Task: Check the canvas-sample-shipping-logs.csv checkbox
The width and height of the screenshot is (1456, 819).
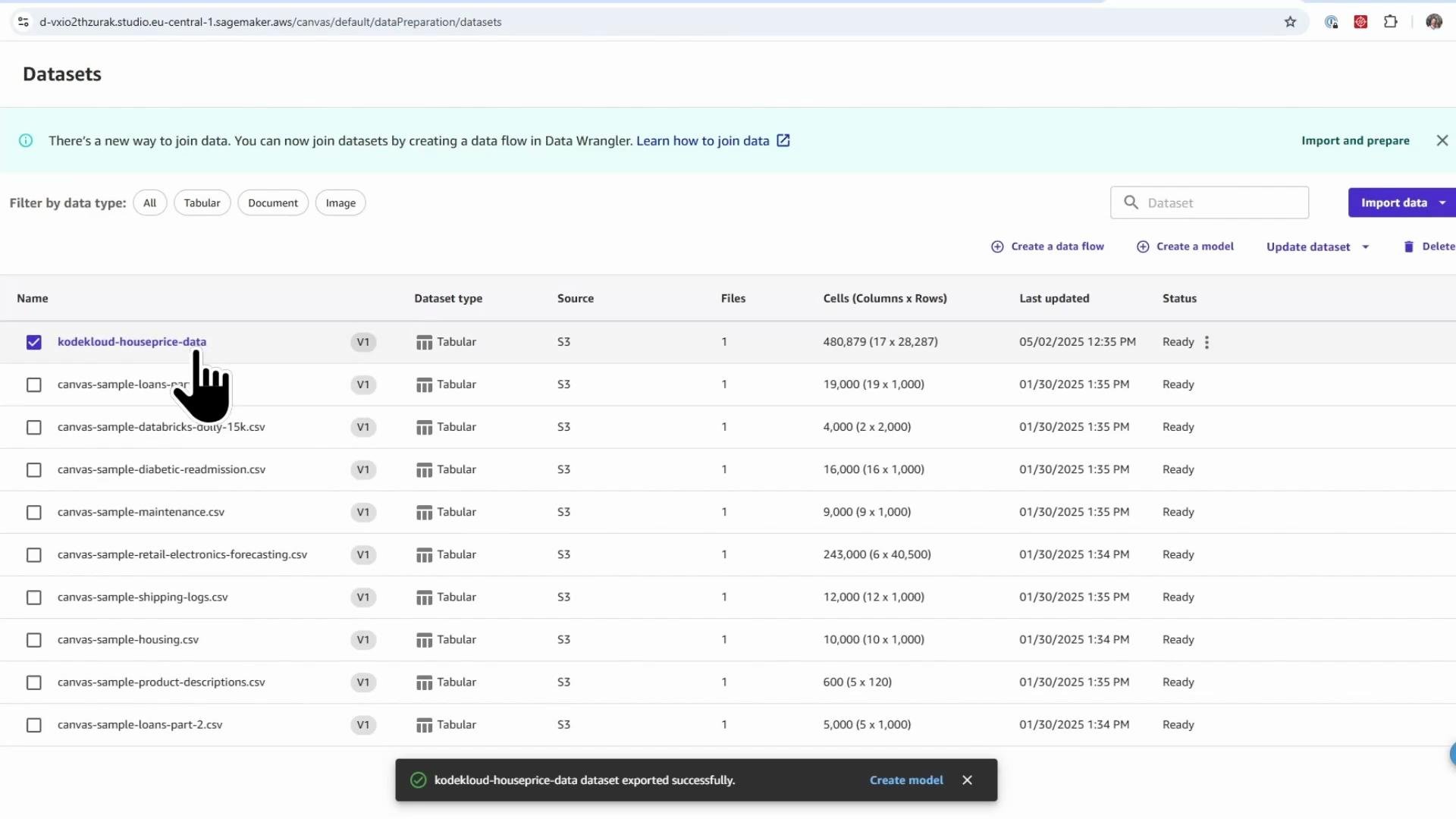Action: (34, 598)
